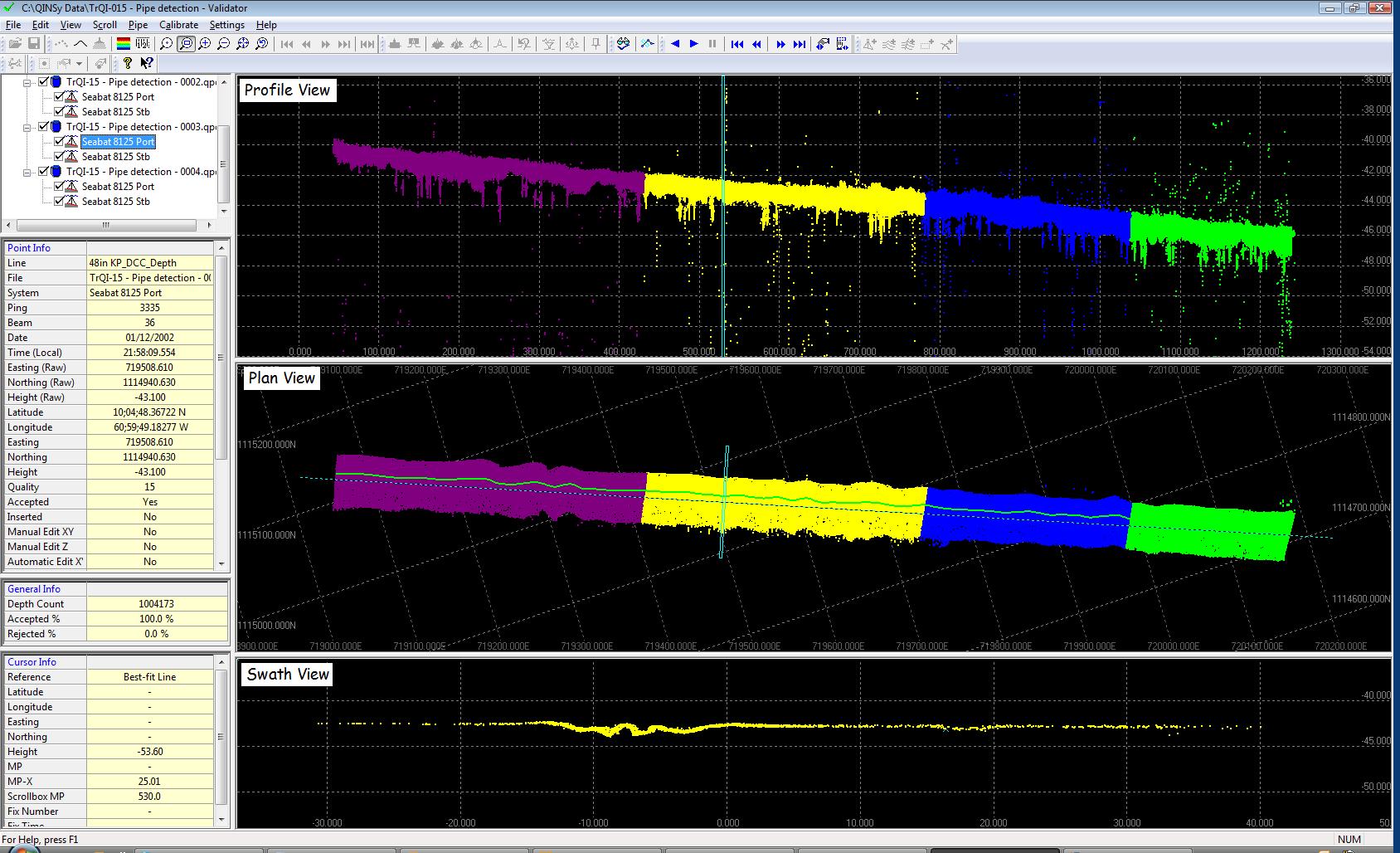The height and width of the screenshot is (853, 1400).
Task: Uncheck the 0003 file's Seabat 8125 Stb
Action: pos(60,157)
